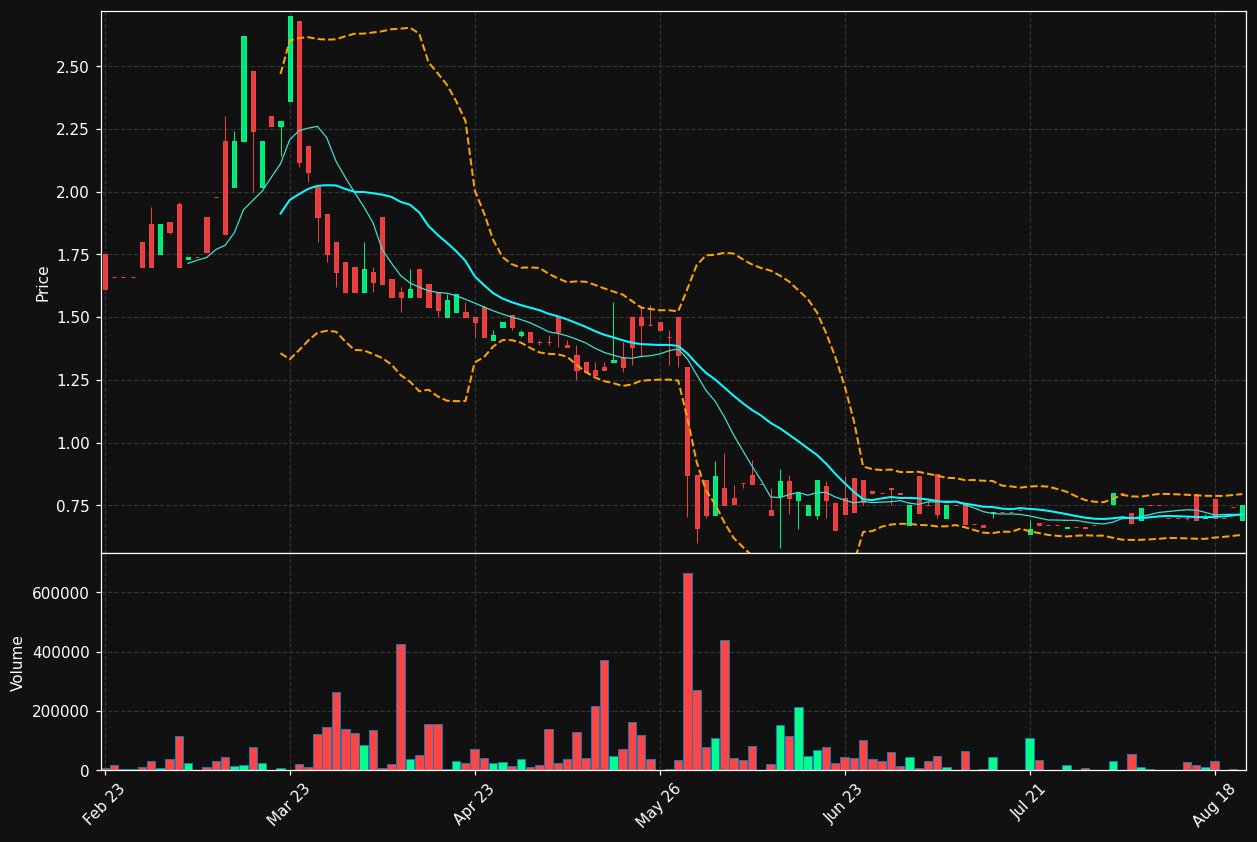Click the Jun 23 date label
Image resolution: width=1257 pixels, height=842 pixels.
[845, 804]
